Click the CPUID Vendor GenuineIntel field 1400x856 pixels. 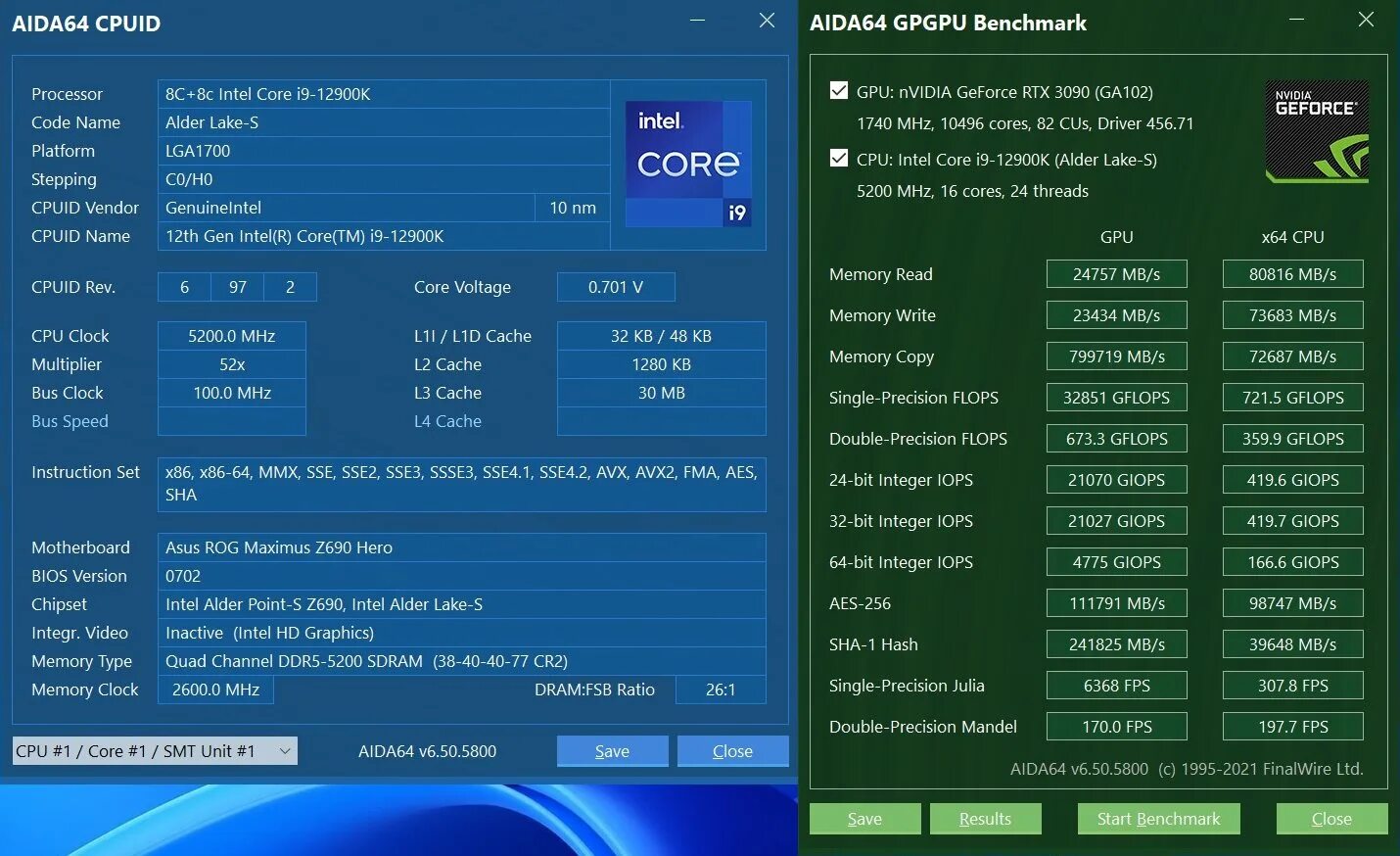[x=347, y=208]
